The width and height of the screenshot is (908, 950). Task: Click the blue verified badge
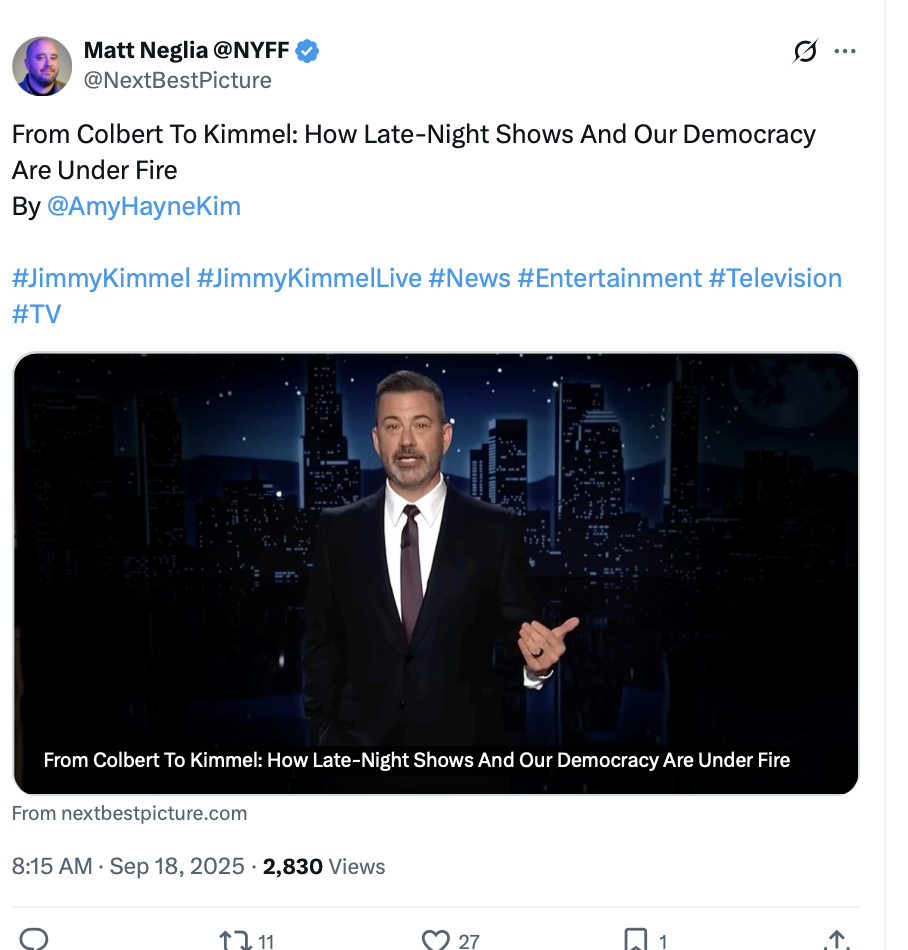pos(307,51)
